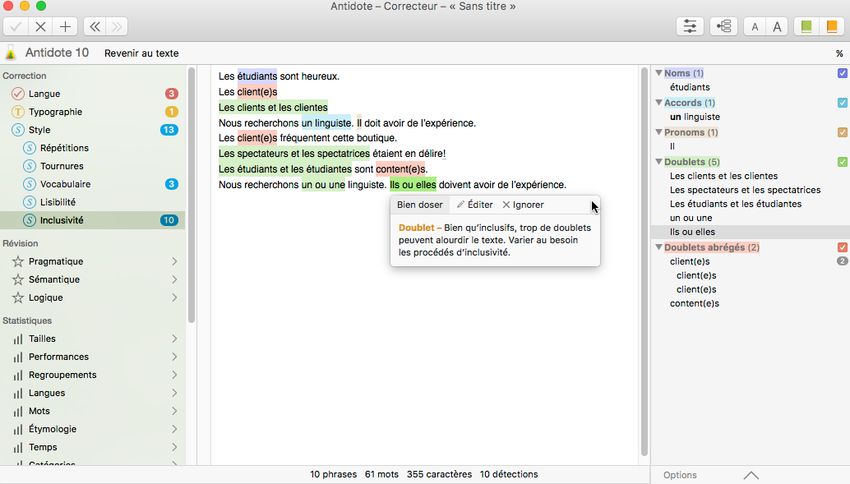Click the tree structure toolbar icon

(724, 27)
